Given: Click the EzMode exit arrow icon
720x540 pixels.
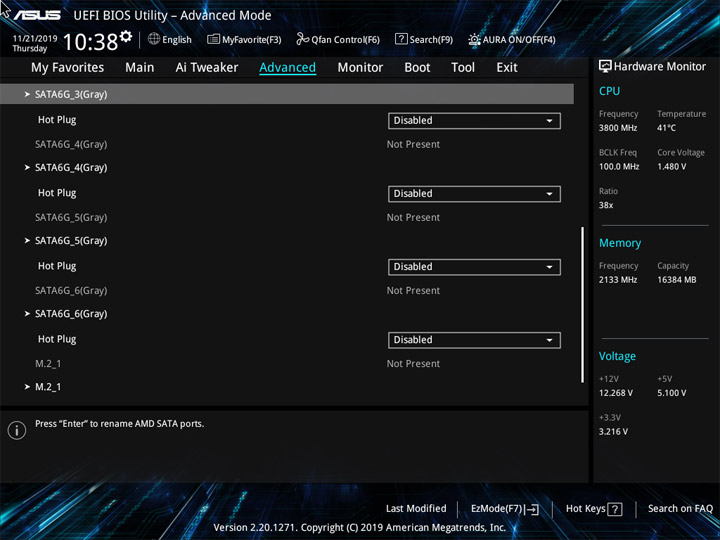Looking at the screenshot, I should point(532,509).
